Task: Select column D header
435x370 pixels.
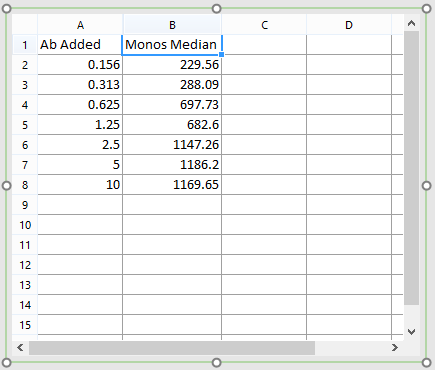Action: pos(349,25)
